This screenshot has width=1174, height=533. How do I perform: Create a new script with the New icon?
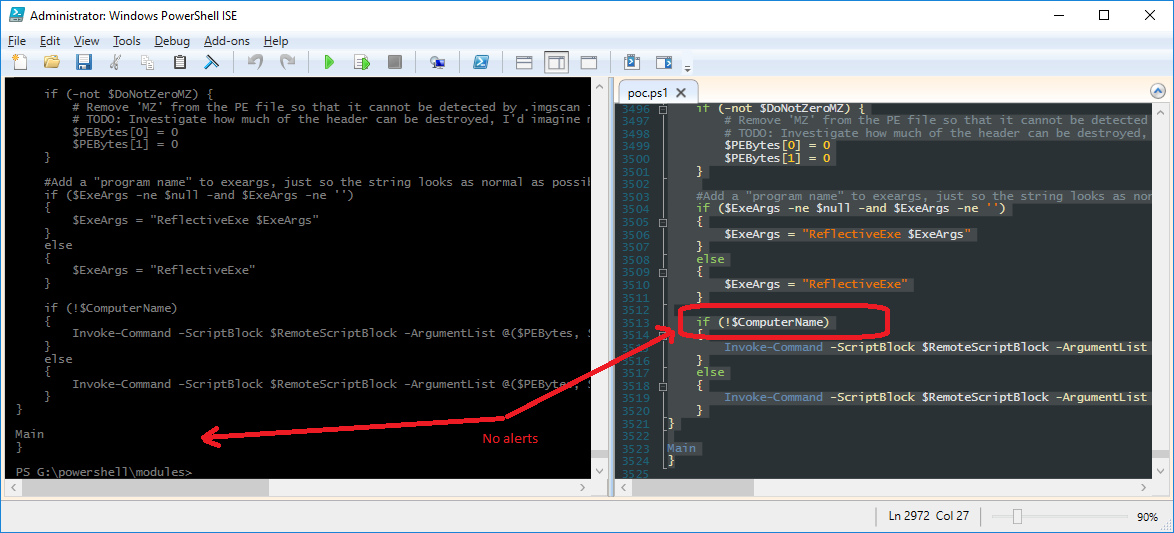click(20, 62)
